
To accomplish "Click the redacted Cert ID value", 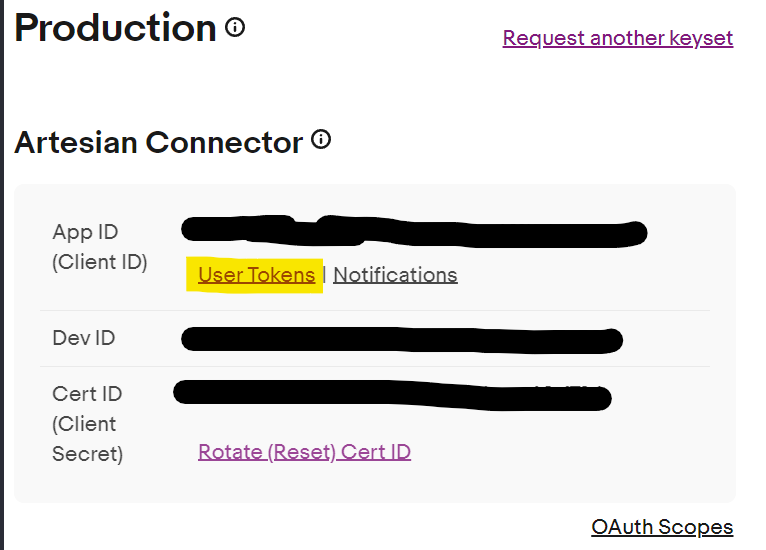I will (x=392, y=393).
